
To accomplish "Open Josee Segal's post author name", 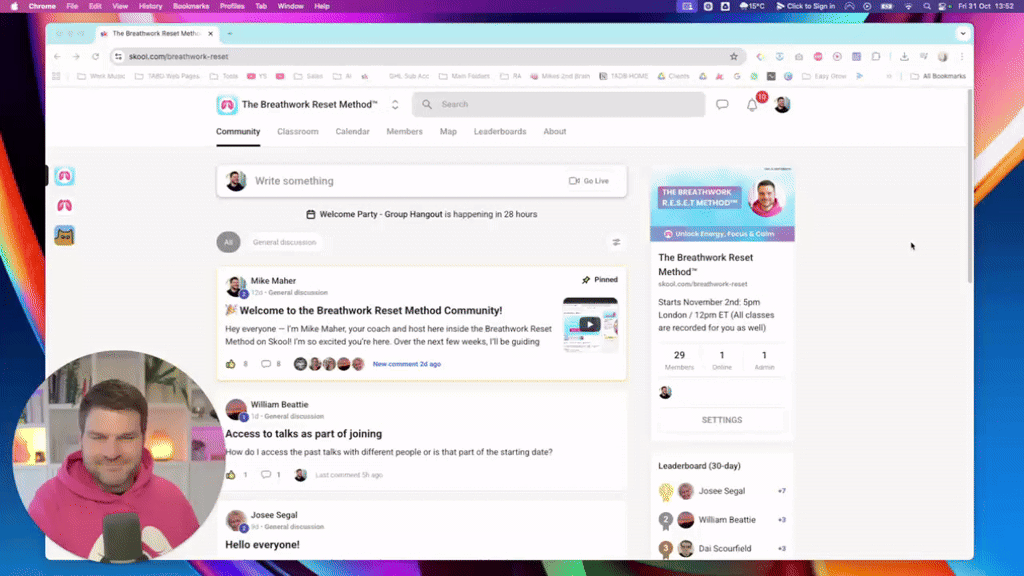I will tap(274, 515).
